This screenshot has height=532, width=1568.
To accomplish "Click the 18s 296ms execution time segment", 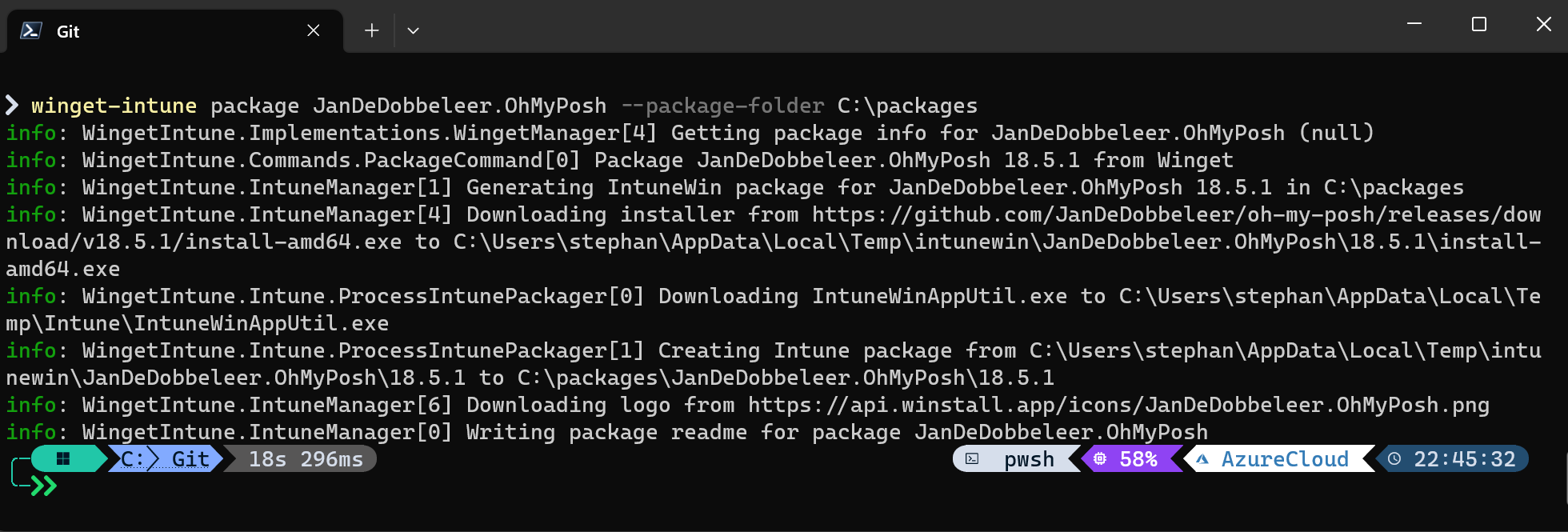I will click(306, 459).
